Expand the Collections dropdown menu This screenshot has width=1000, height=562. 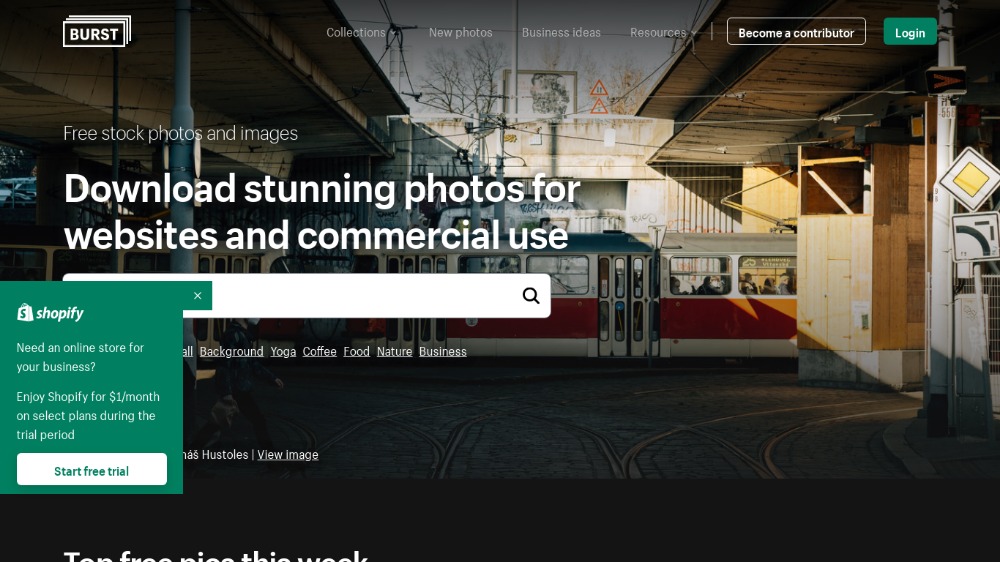click(361, 33)
